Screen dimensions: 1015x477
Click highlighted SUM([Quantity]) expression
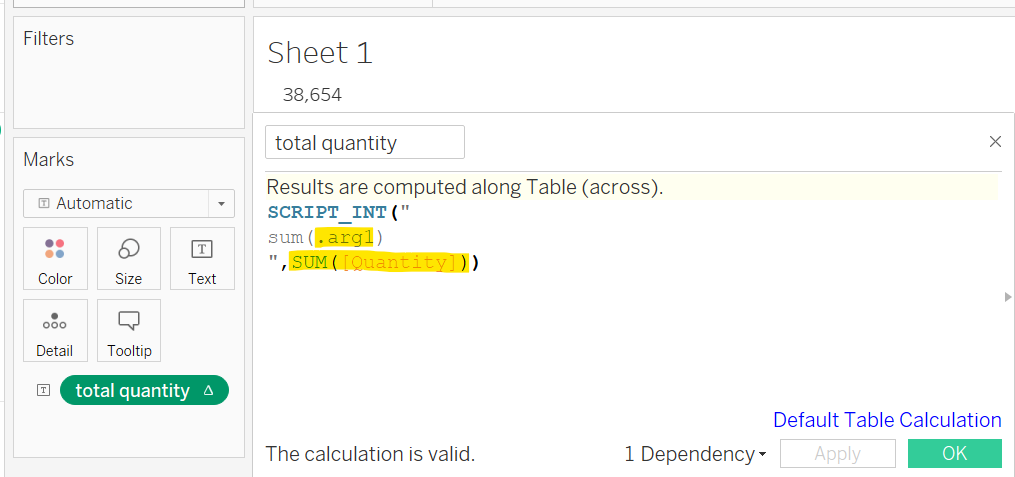[378, 262]
